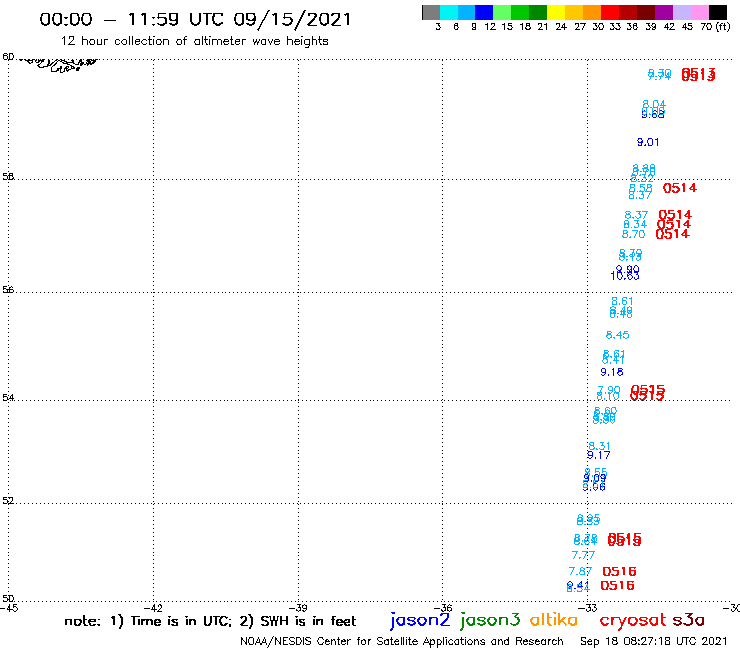740x650 pixels.
Task: Click the gray swatch in the color scale
Action: click(x=431, y=12)
